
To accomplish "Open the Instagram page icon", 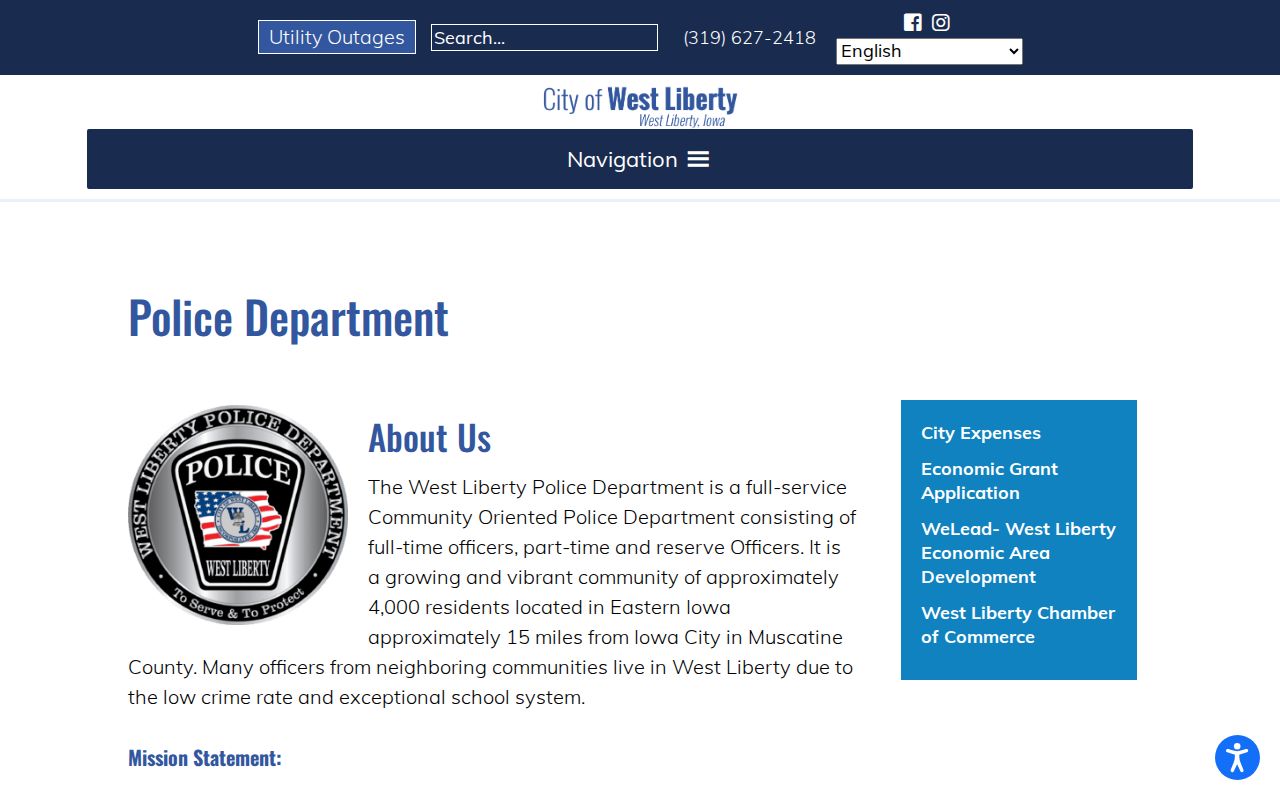I will coord(941,22).
